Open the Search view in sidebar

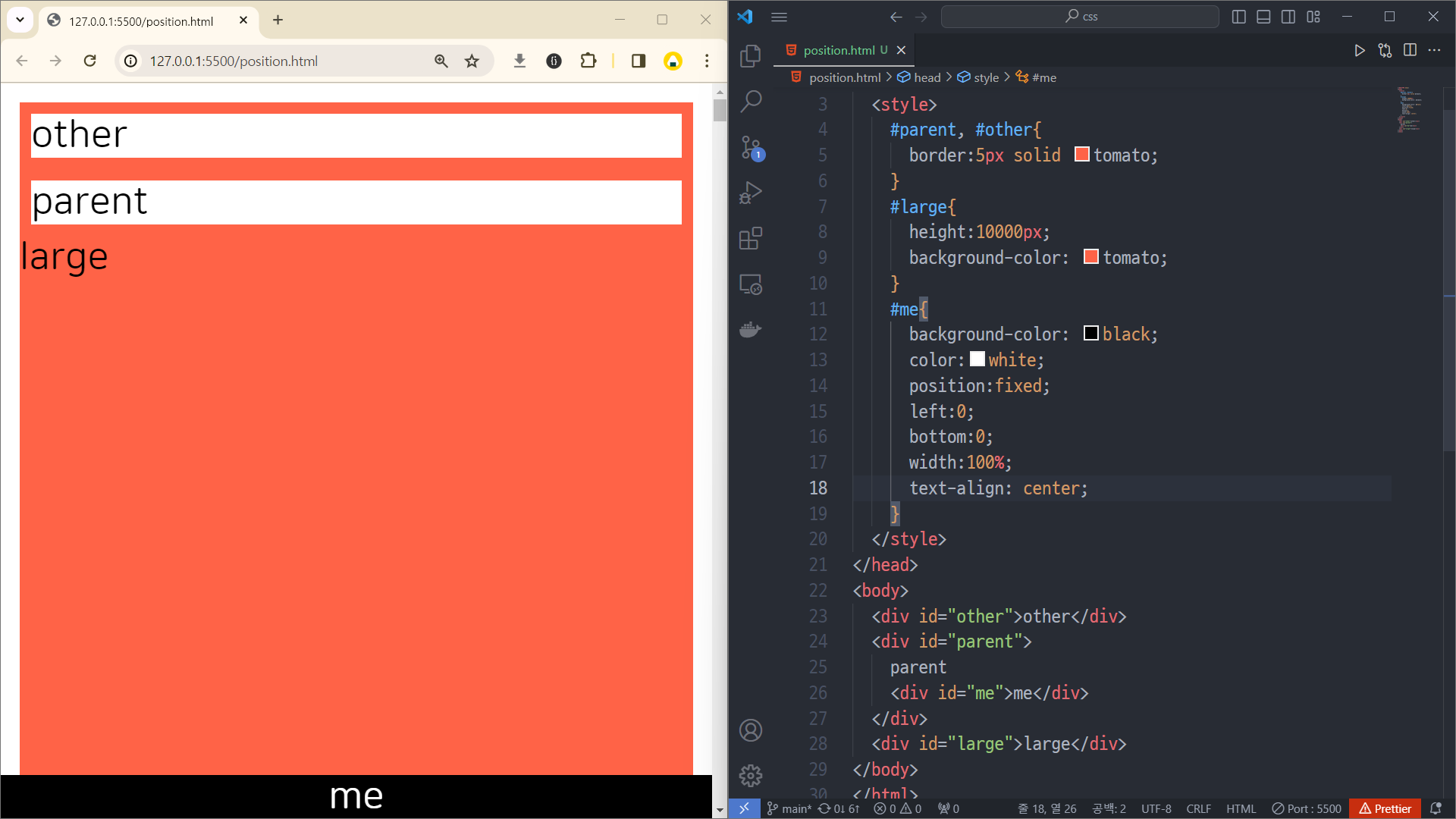750,102
